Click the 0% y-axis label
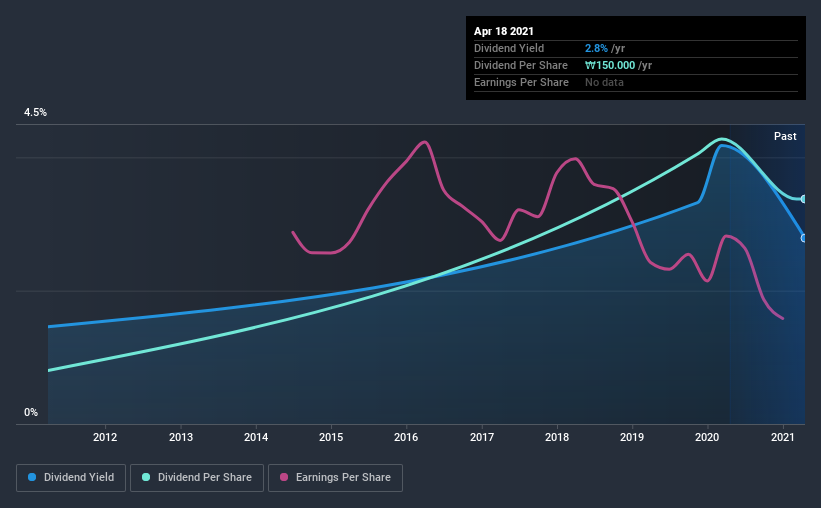The width and height of the screenshot is (821, 508). coord(31,413)
